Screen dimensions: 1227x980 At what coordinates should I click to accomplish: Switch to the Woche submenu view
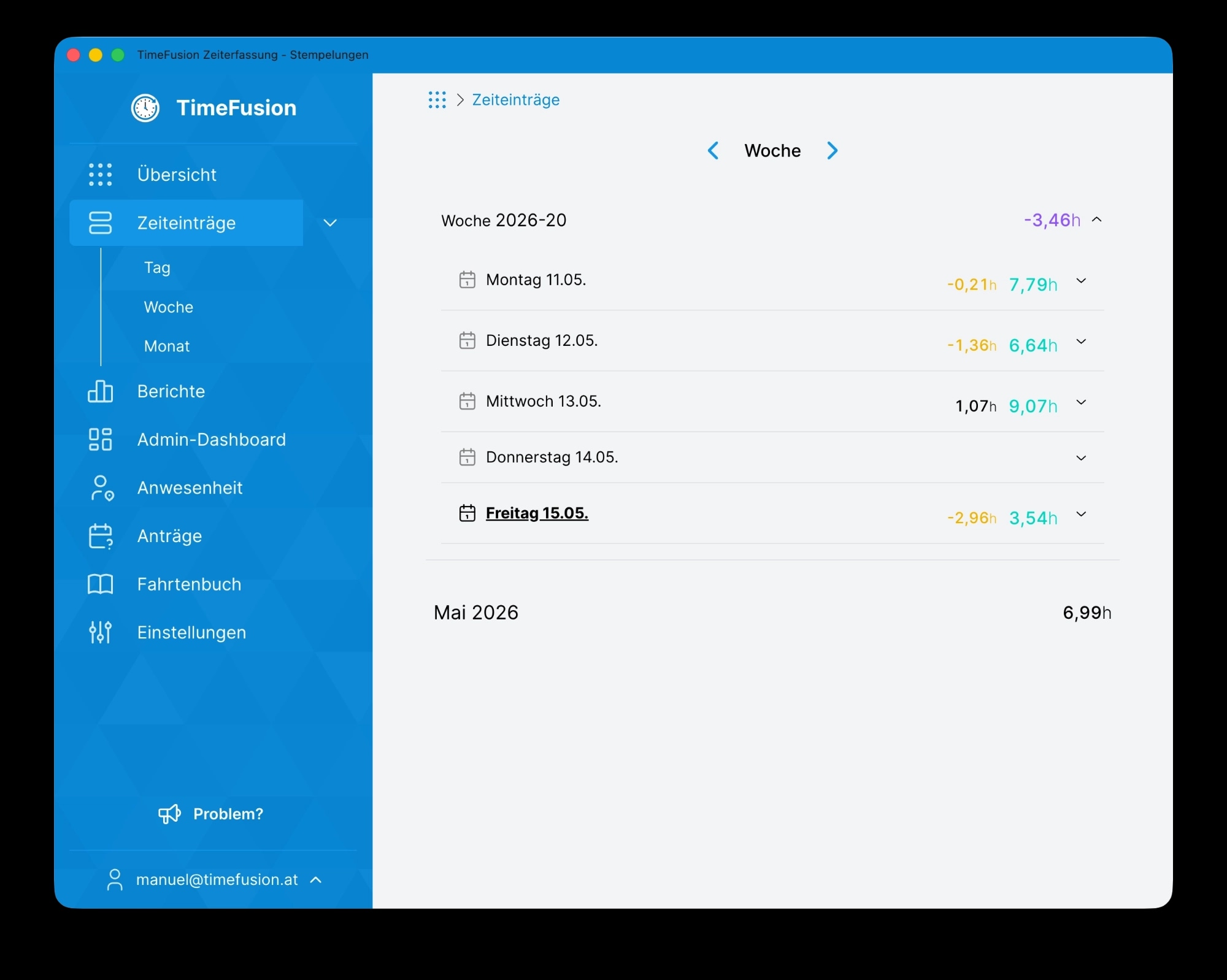click(x=169, y=307)
